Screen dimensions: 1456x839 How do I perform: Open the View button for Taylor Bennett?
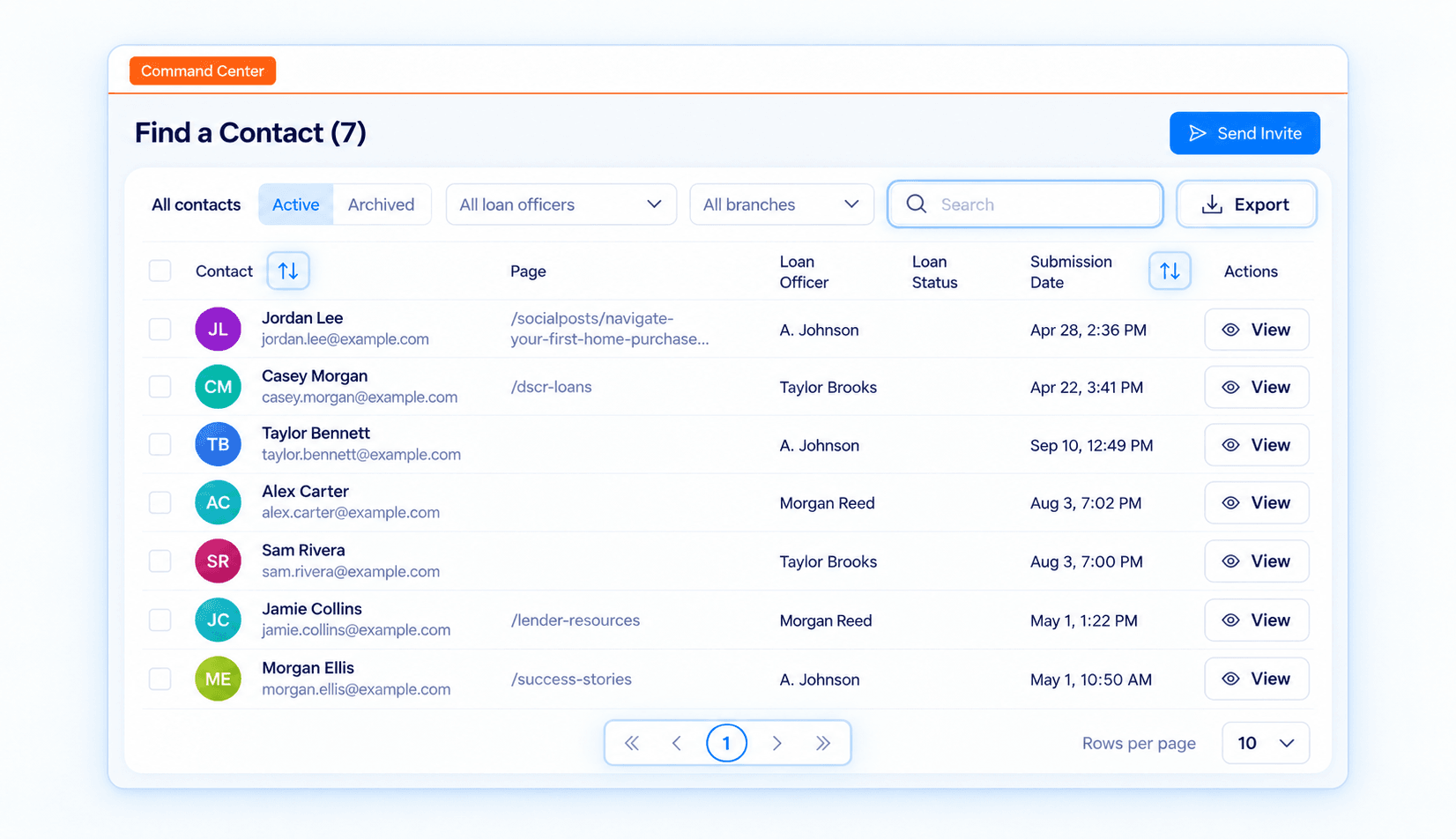pyautogui.click(x=1257, y=445)
